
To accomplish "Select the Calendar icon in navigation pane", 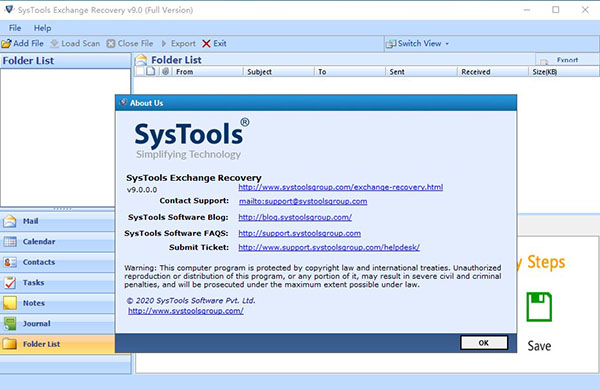I will 10,242.
